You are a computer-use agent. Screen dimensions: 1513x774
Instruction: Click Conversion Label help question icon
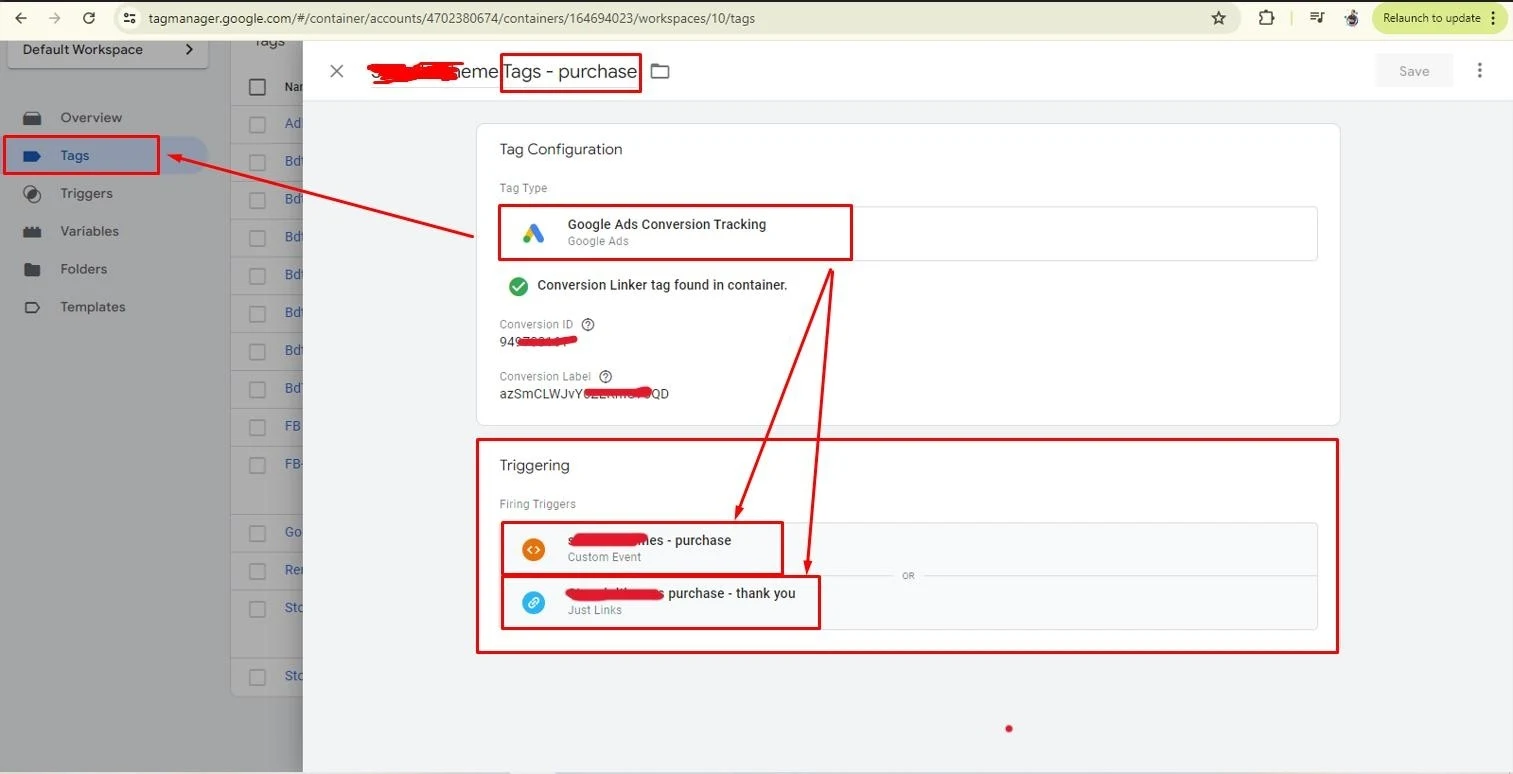tap(605, 377)
